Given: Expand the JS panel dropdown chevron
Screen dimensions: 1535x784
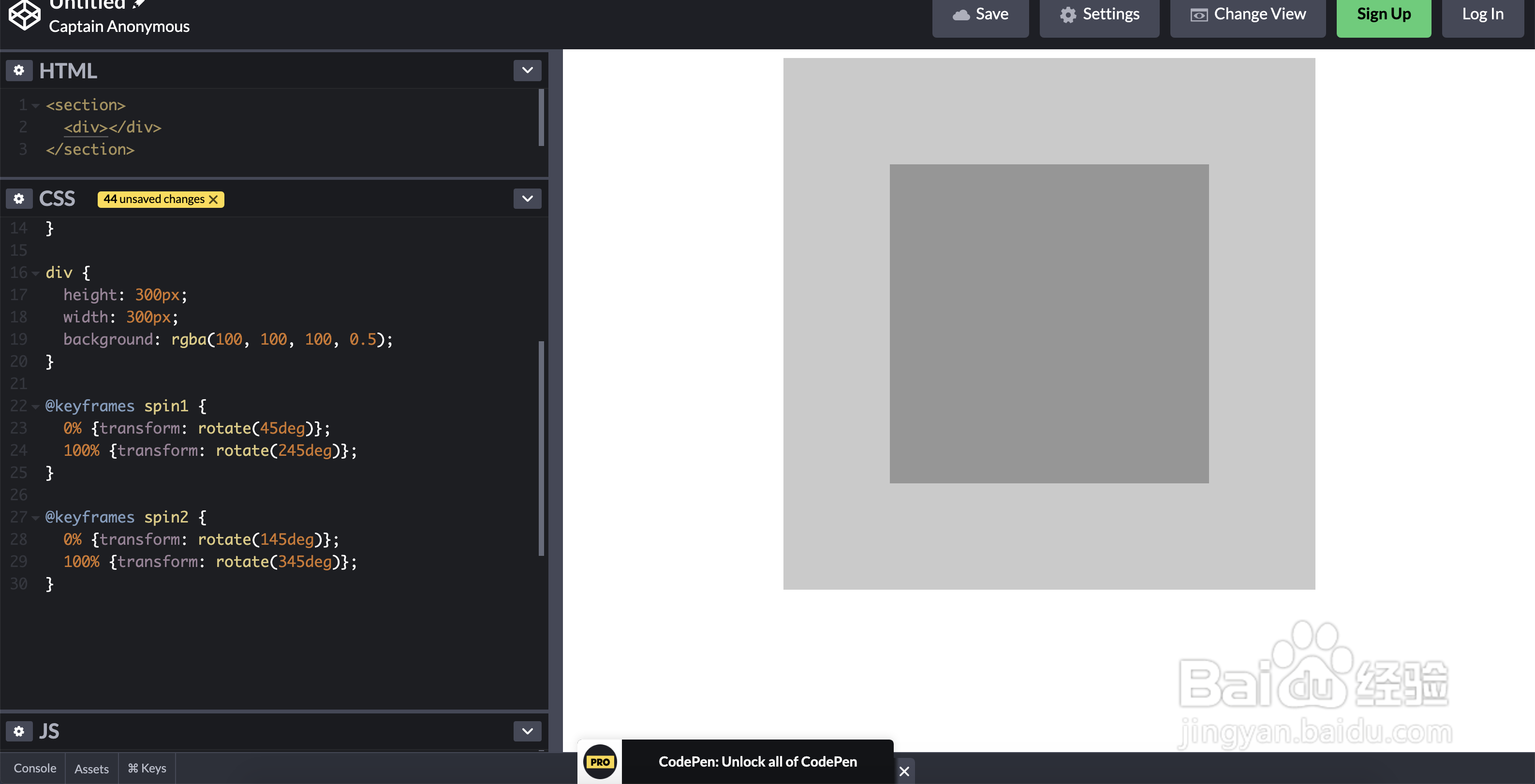Looking at the screenshot, I should click(527, 731).
